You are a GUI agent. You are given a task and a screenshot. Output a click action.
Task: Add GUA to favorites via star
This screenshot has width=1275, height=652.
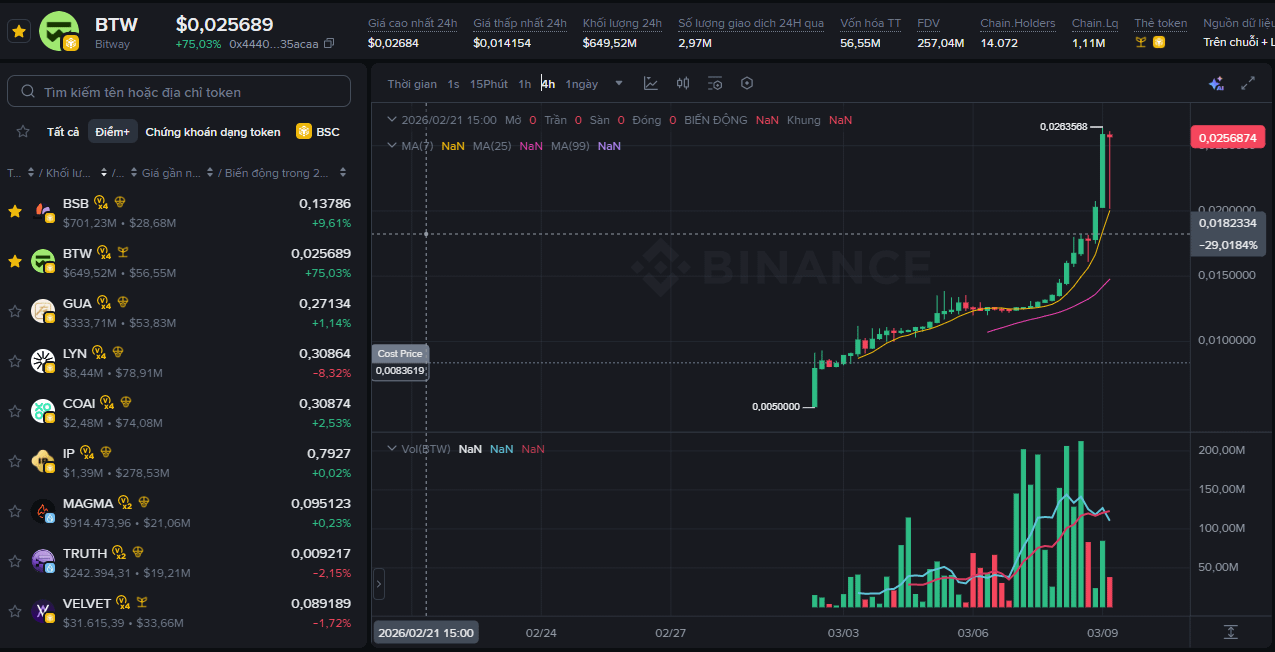coord(15,311)
